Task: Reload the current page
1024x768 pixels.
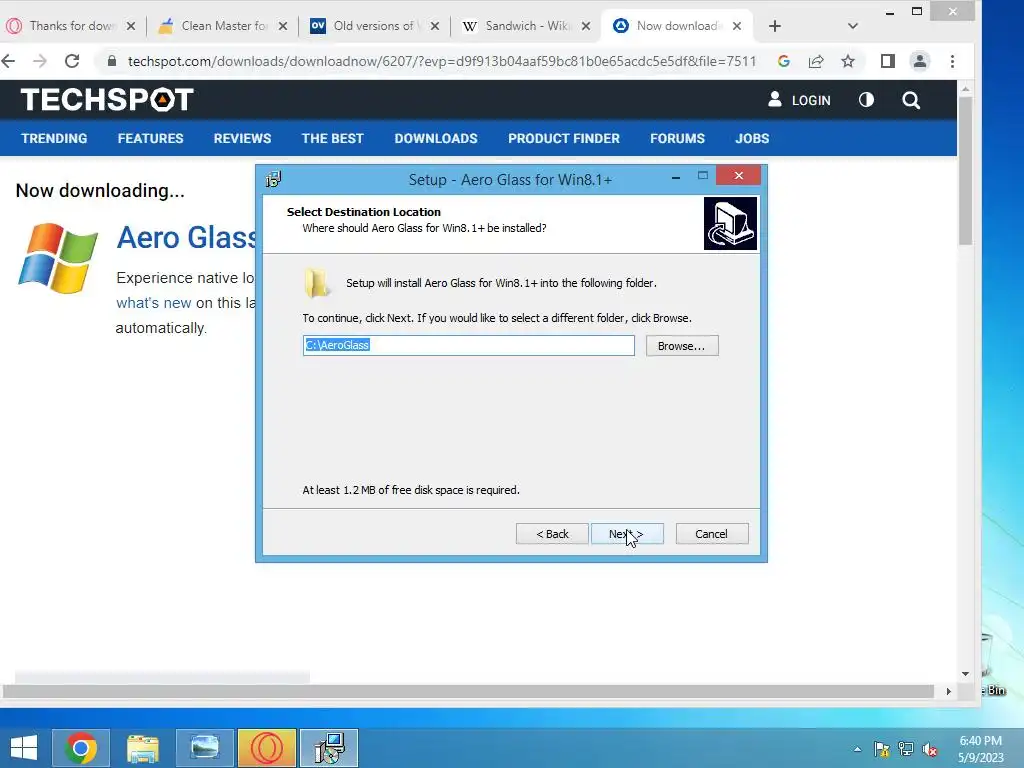Action: [x=72, y=61]
